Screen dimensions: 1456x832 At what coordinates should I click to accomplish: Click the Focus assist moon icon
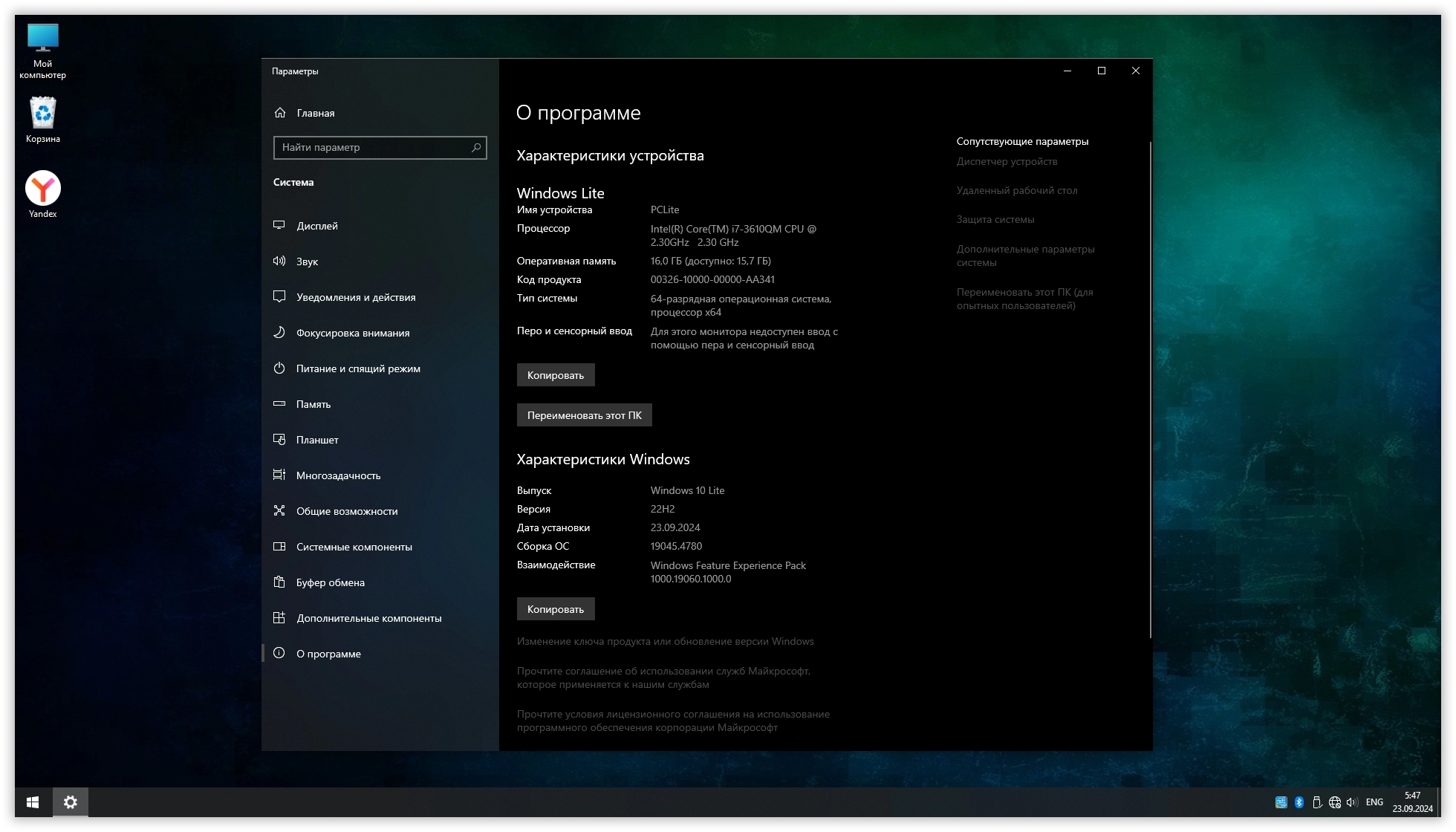[x=279, y=332]
